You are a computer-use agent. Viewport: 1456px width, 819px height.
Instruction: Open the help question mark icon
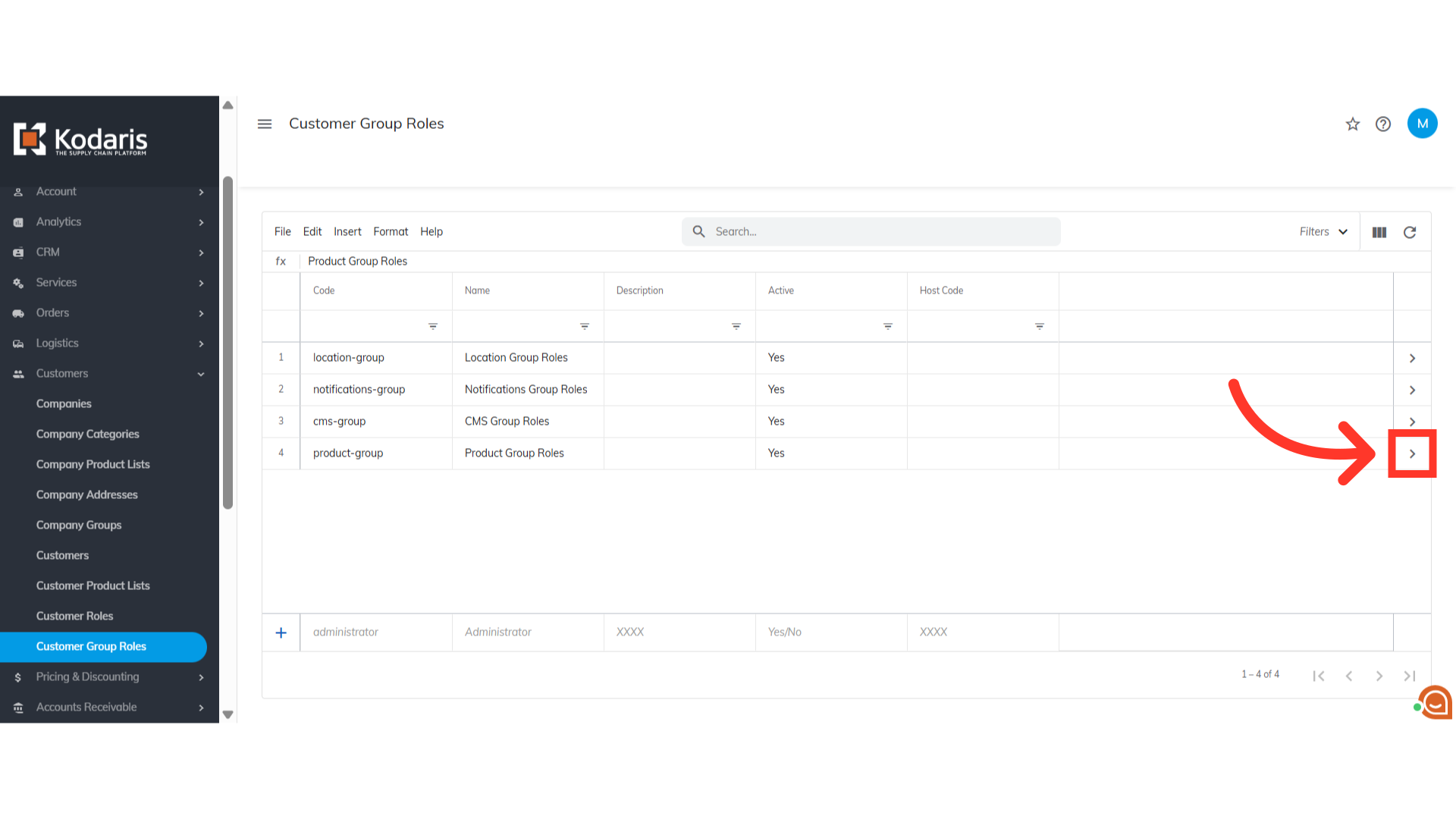(1383, 124)
